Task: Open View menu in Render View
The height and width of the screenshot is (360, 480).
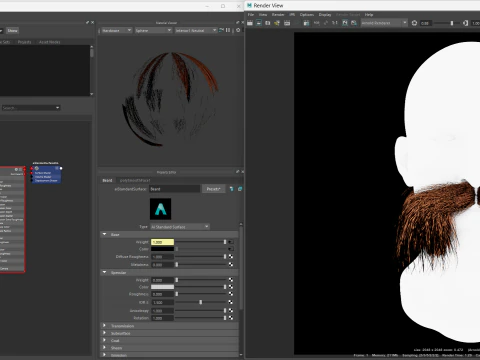Action: (x=263, y=15)
